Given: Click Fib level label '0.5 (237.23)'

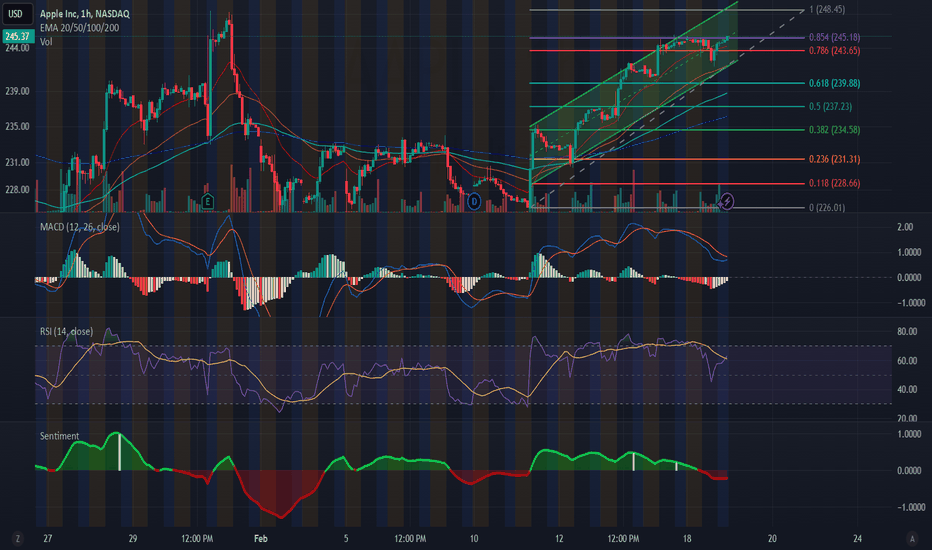Looking at the screenshot, I should coord(830,106).
